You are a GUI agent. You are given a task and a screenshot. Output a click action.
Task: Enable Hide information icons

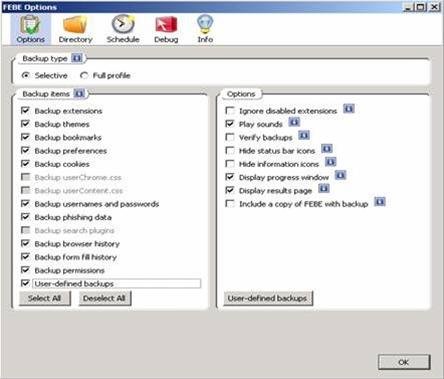(230, 164)
